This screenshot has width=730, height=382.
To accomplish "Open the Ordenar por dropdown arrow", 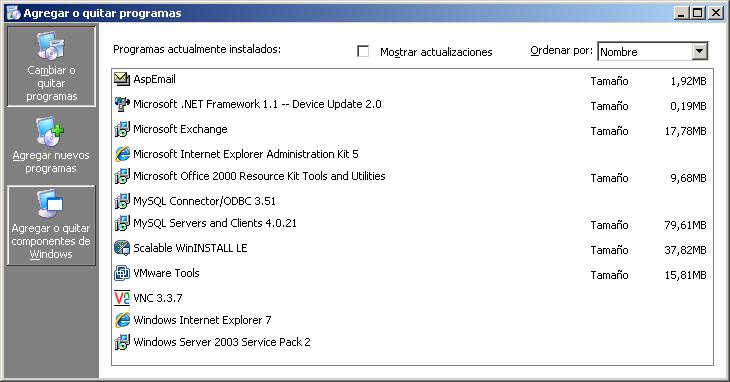I will (699, 51).
